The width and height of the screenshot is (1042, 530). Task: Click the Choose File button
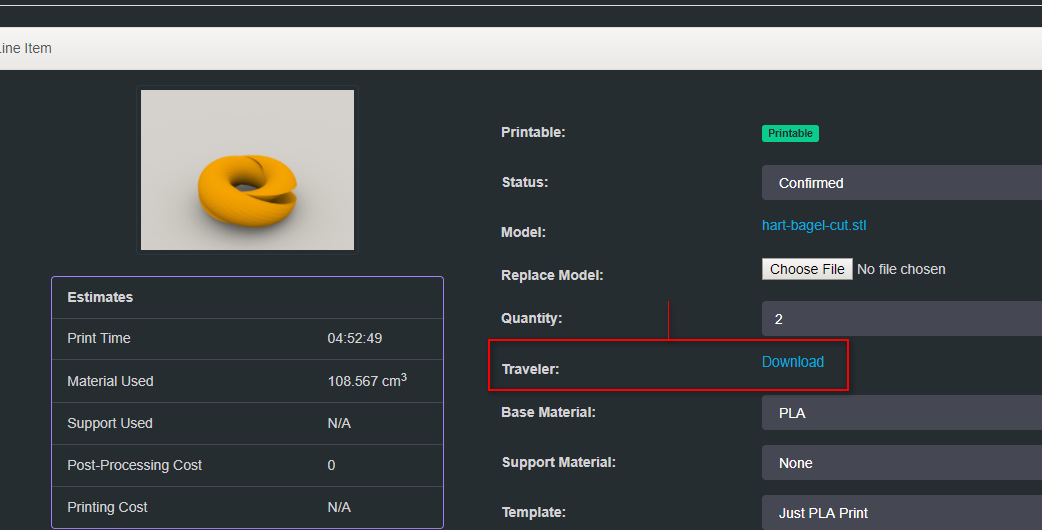[807, 269]
